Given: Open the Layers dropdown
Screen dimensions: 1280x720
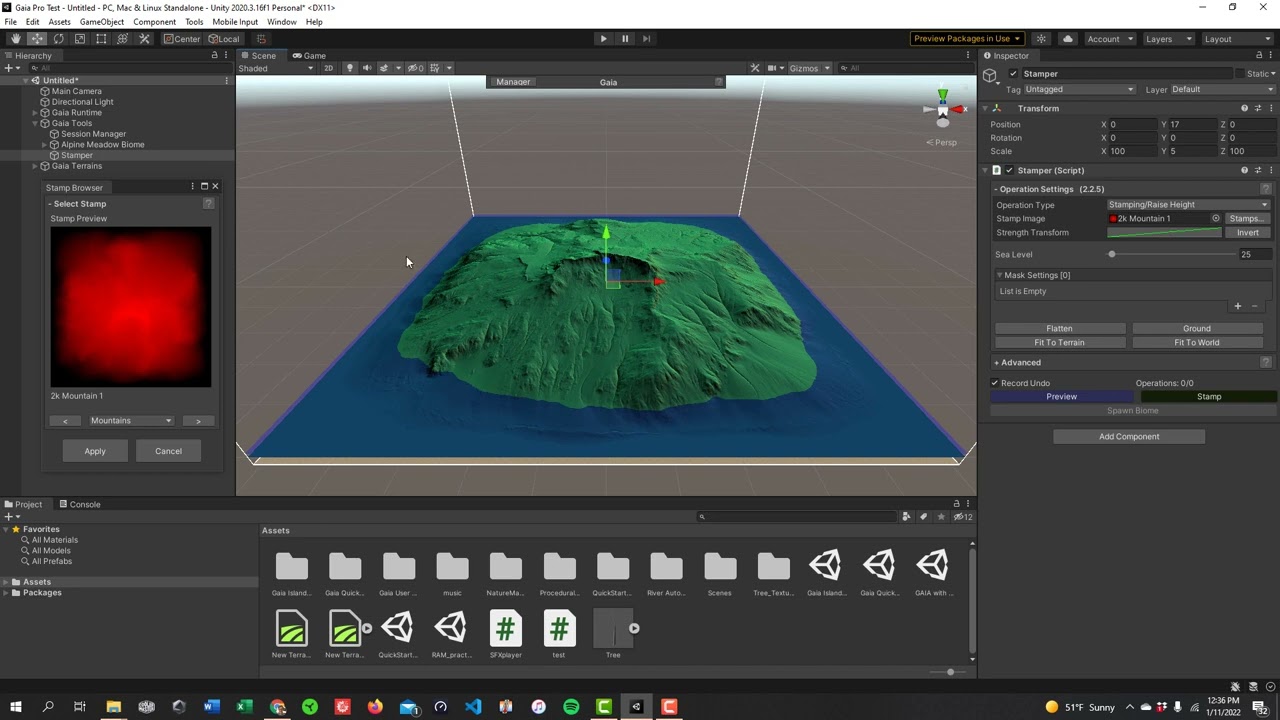Looking at the screenshot, I should coord(1167,39).
